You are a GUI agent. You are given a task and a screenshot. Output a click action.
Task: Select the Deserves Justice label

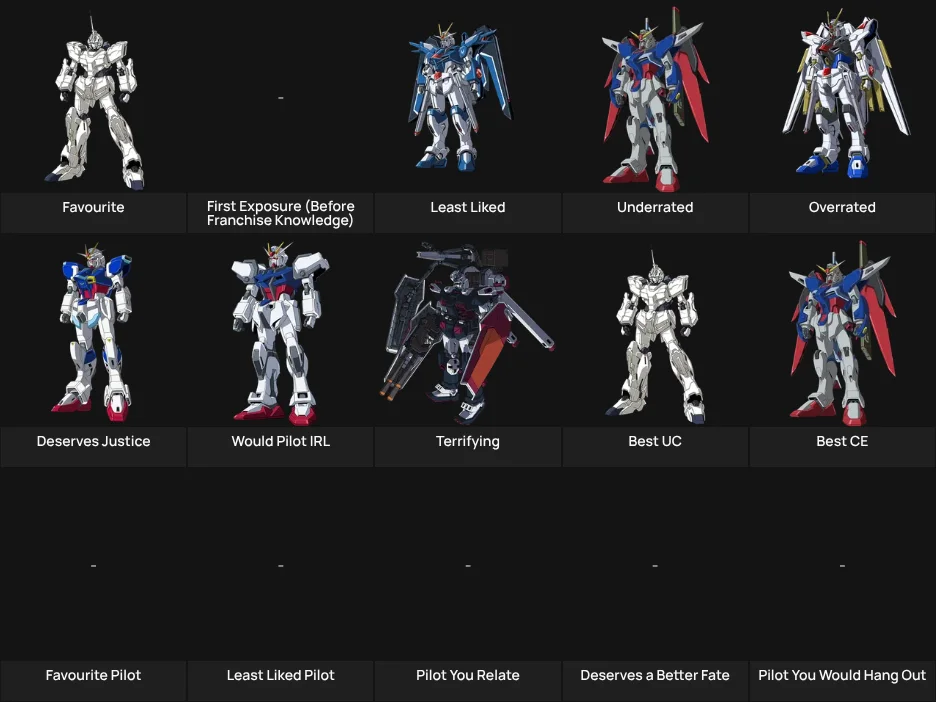pyautogui.click(x=93, y=441)
